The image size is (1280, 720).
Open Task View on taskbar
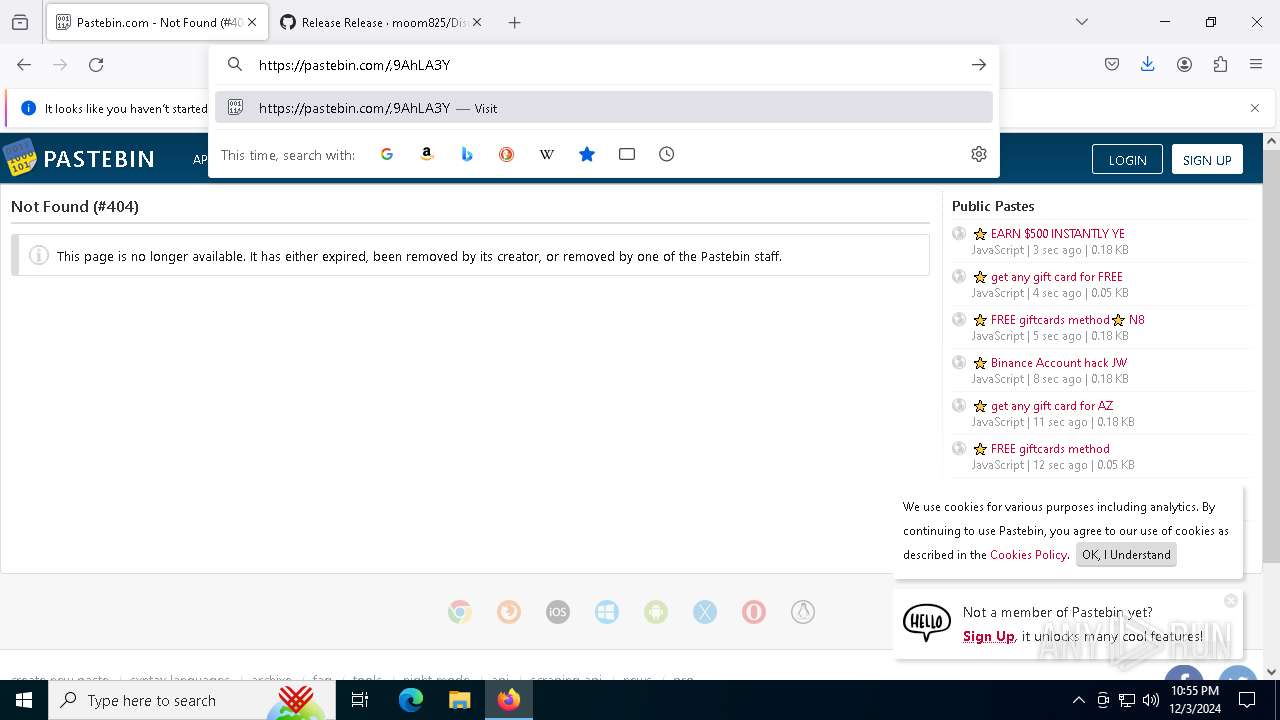360,700
